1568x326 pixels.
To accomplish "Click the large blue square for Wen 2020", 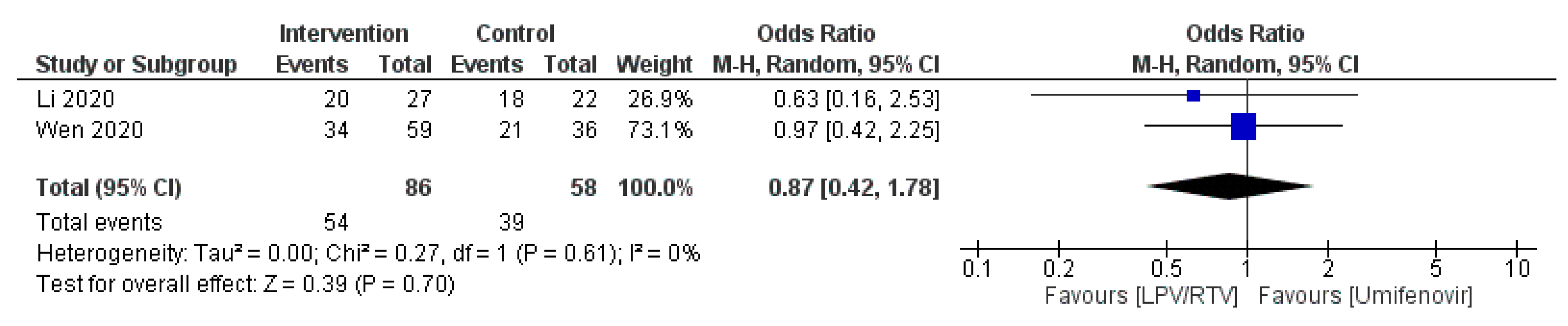I will point(1243,127).
